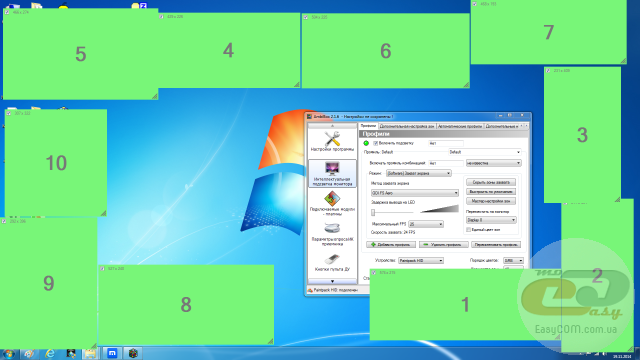Open the Maxthon browser on the taskbar
This screenshot has width=640, height=360.
(x=112, y=353)
